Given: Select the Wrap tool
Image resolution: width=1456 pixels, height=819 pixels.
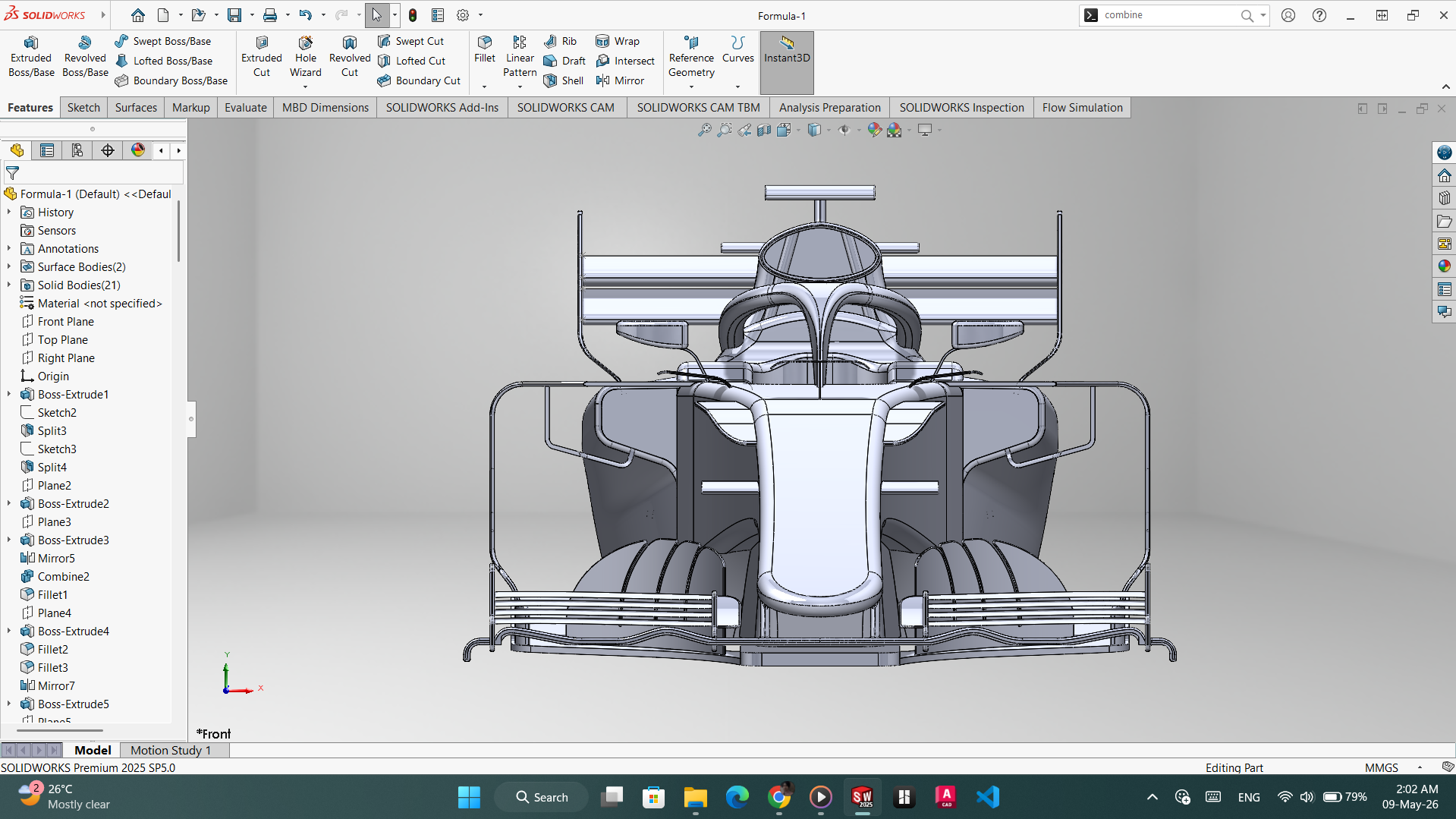Looking at the screenshot, I should click(x=618, y=41).
